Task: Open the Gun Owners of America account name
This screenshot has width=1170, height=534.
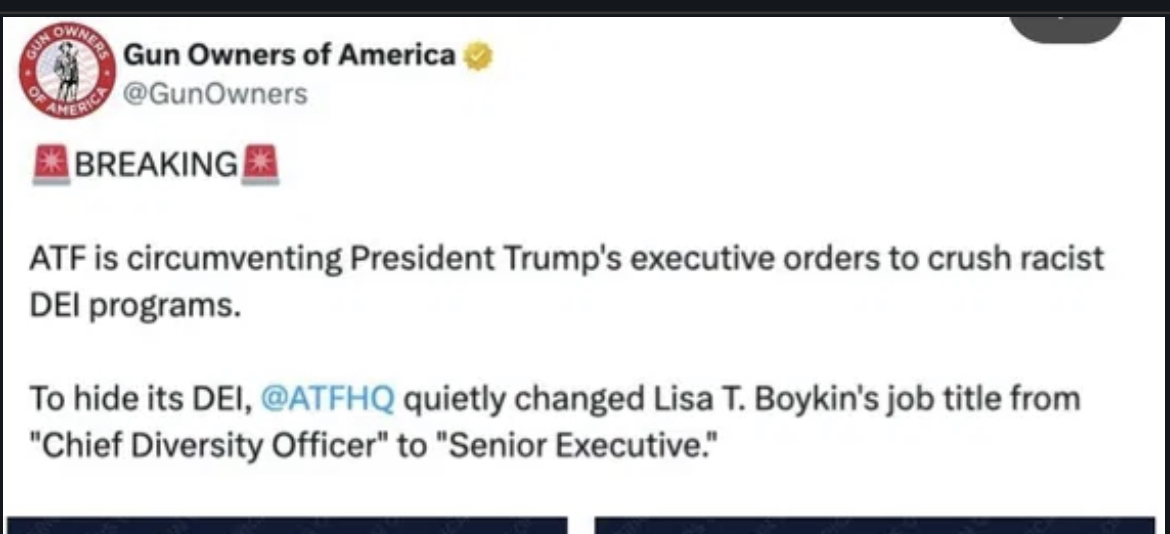Action: pyautogui.click(x=289, y=56)
